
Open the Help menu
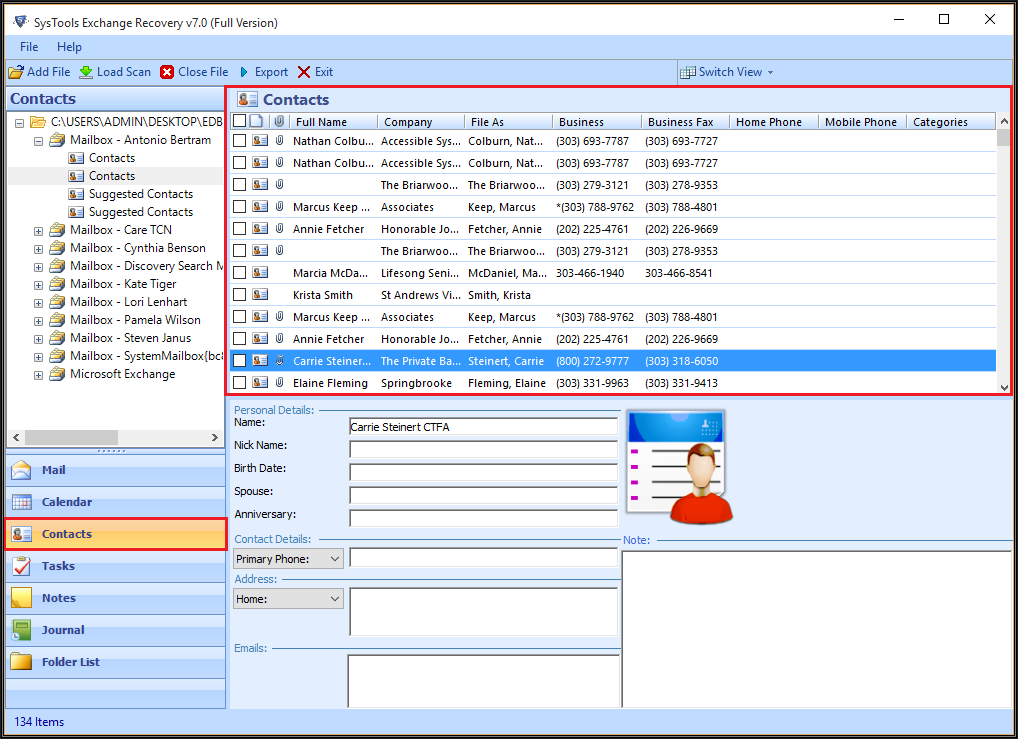tap(69, 47)
